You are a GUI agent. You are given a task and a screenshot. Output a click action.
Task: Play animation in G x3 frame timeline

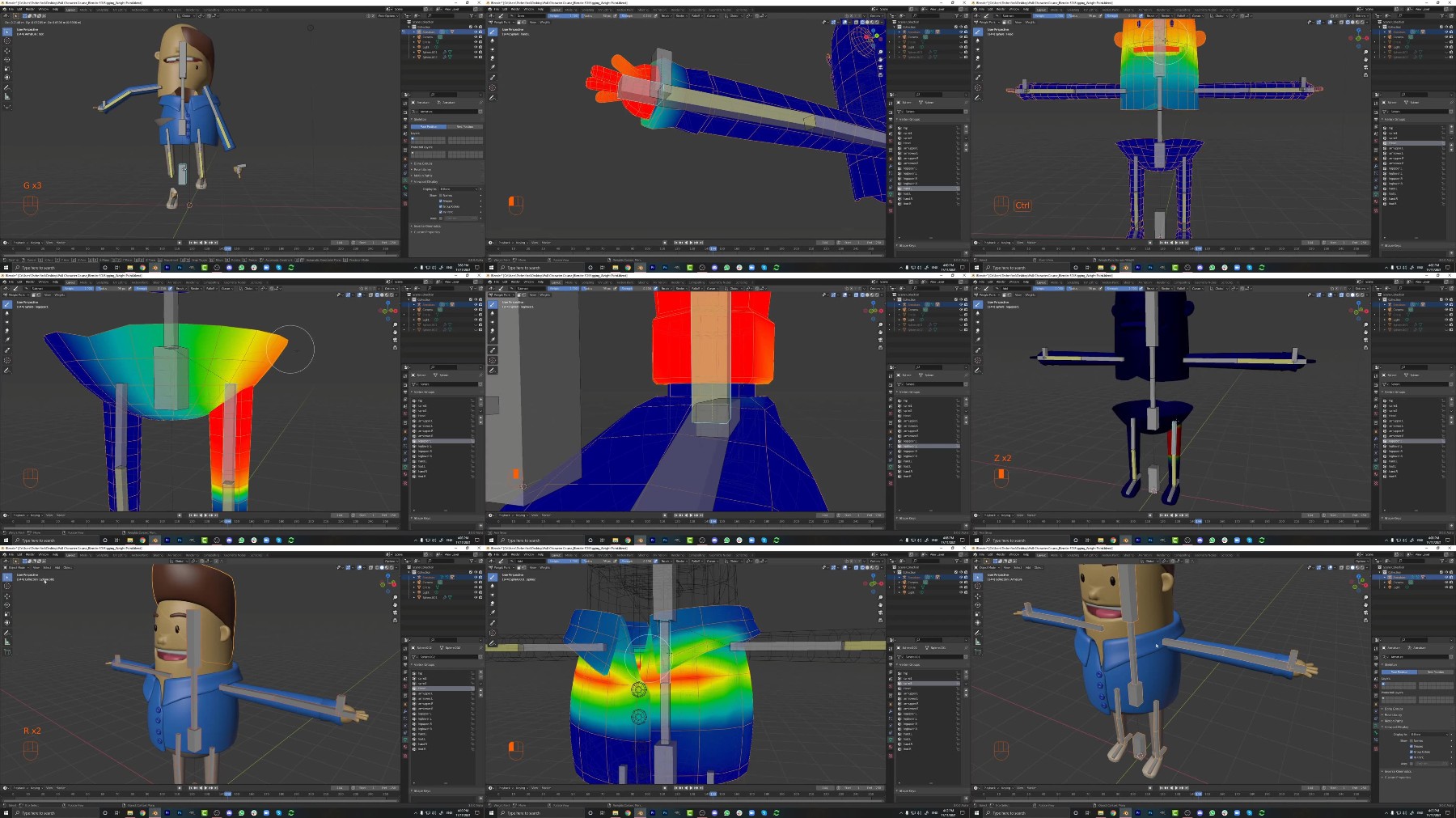pos(205,243)
